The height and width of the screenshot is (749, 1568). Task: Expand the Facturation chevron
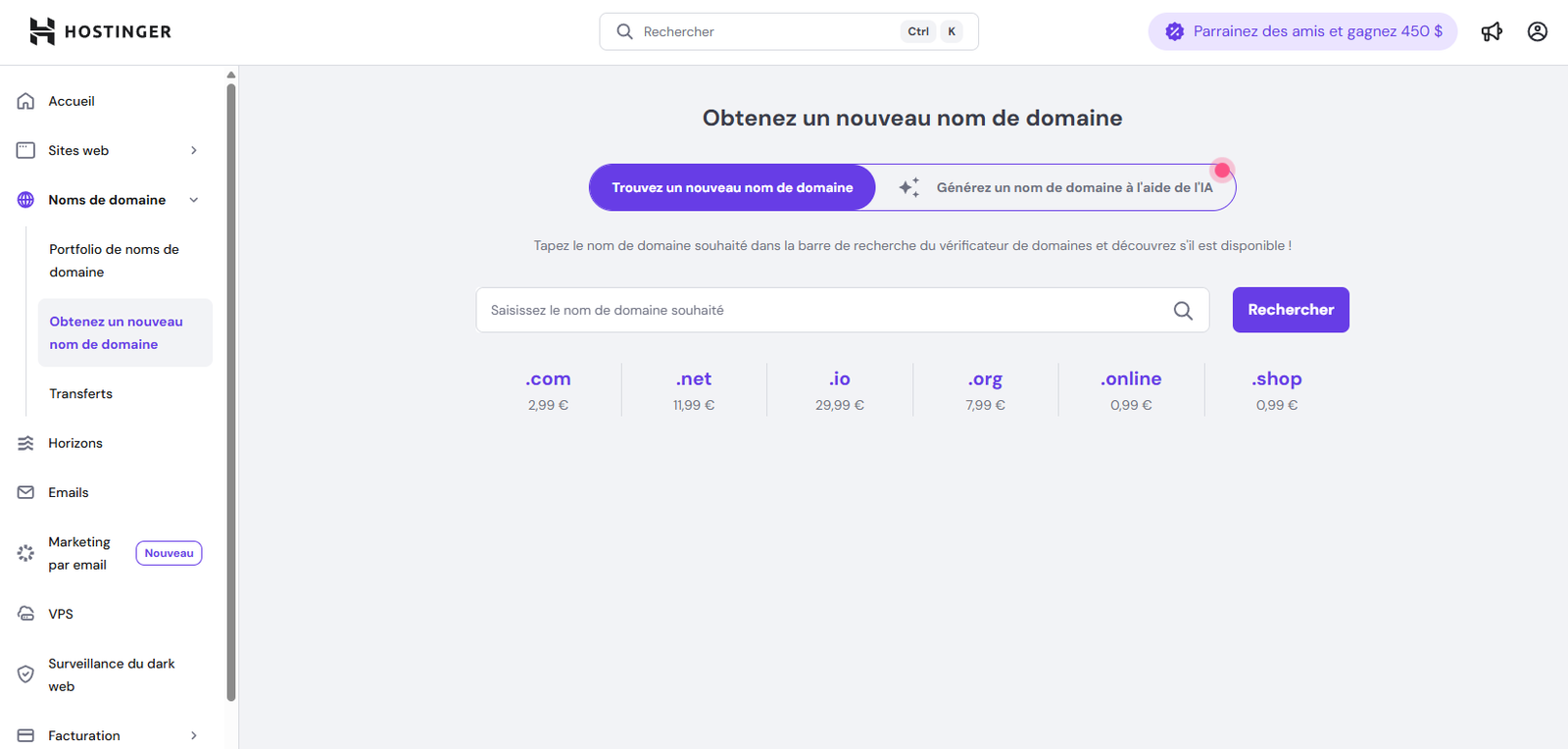194,735
